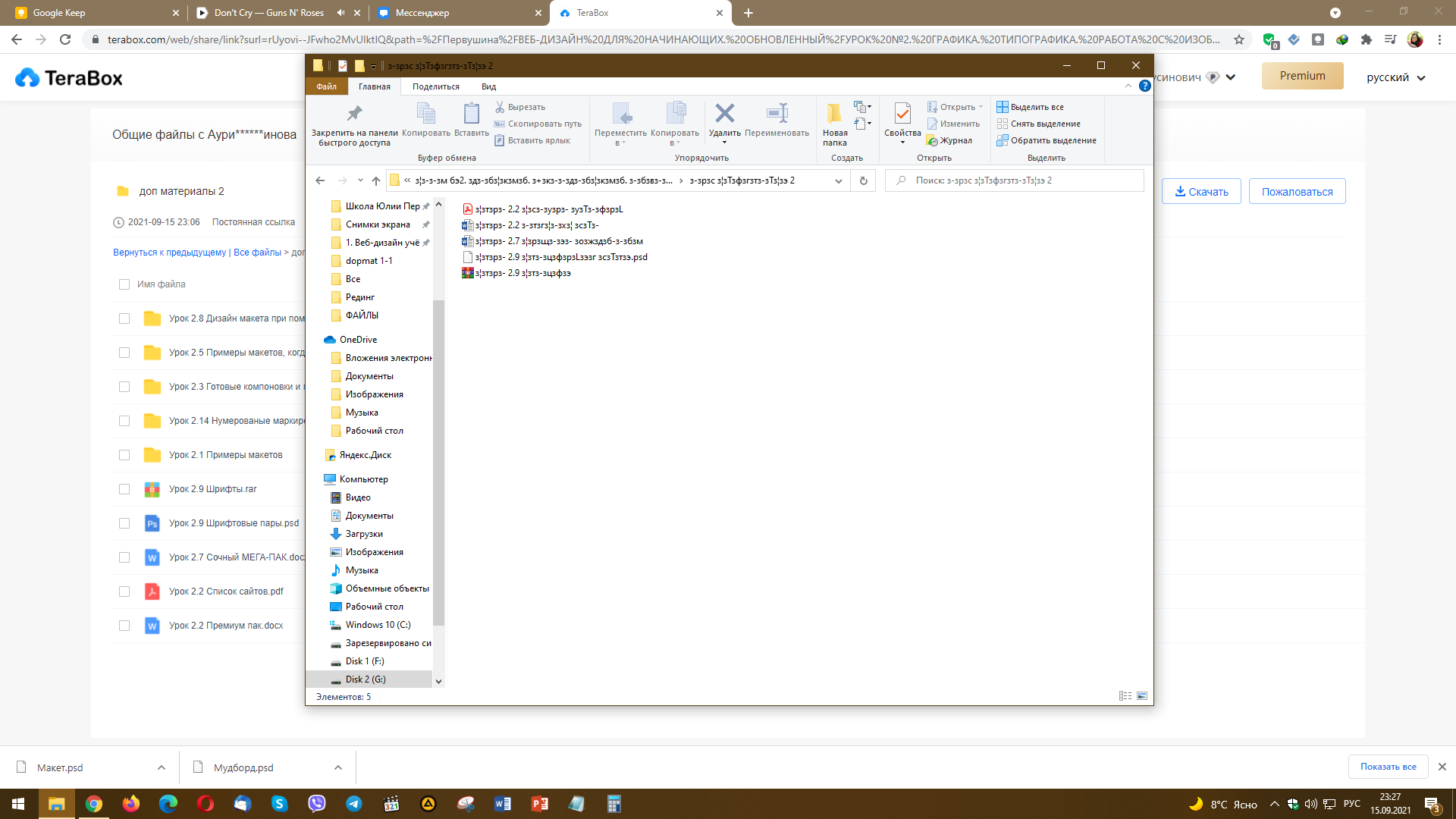Switch to the Поделиться ribbon tab
1456x819 pixels.
(x=435, y=86)
